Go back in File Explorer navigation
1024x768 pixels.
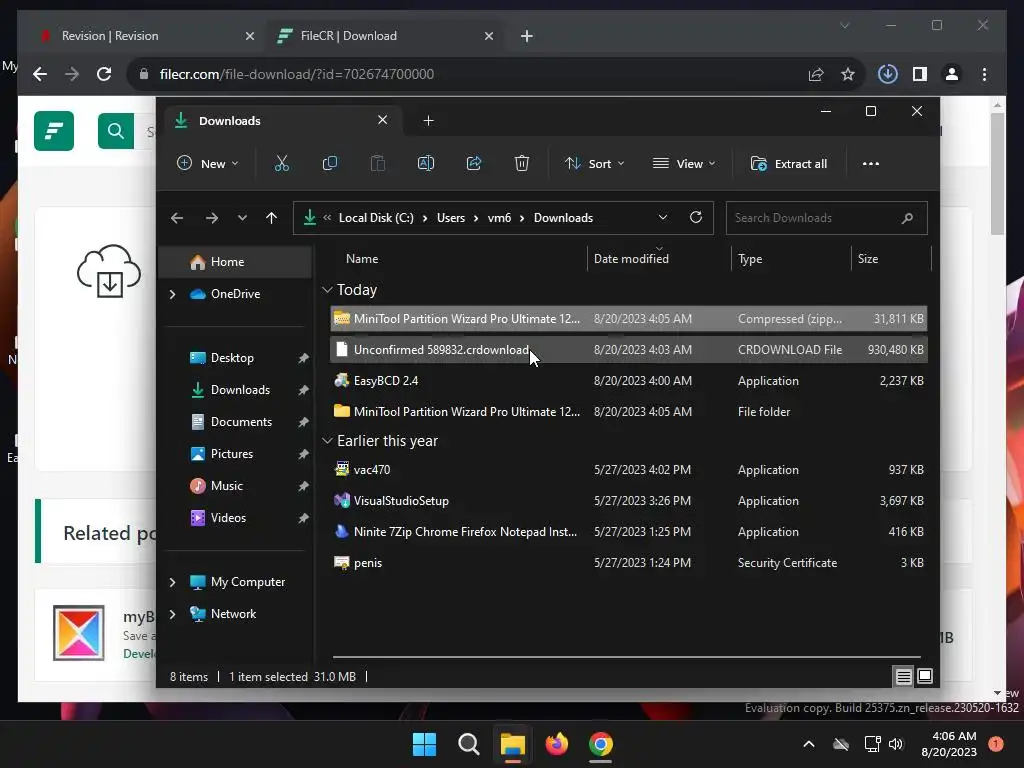coord(177,218)
